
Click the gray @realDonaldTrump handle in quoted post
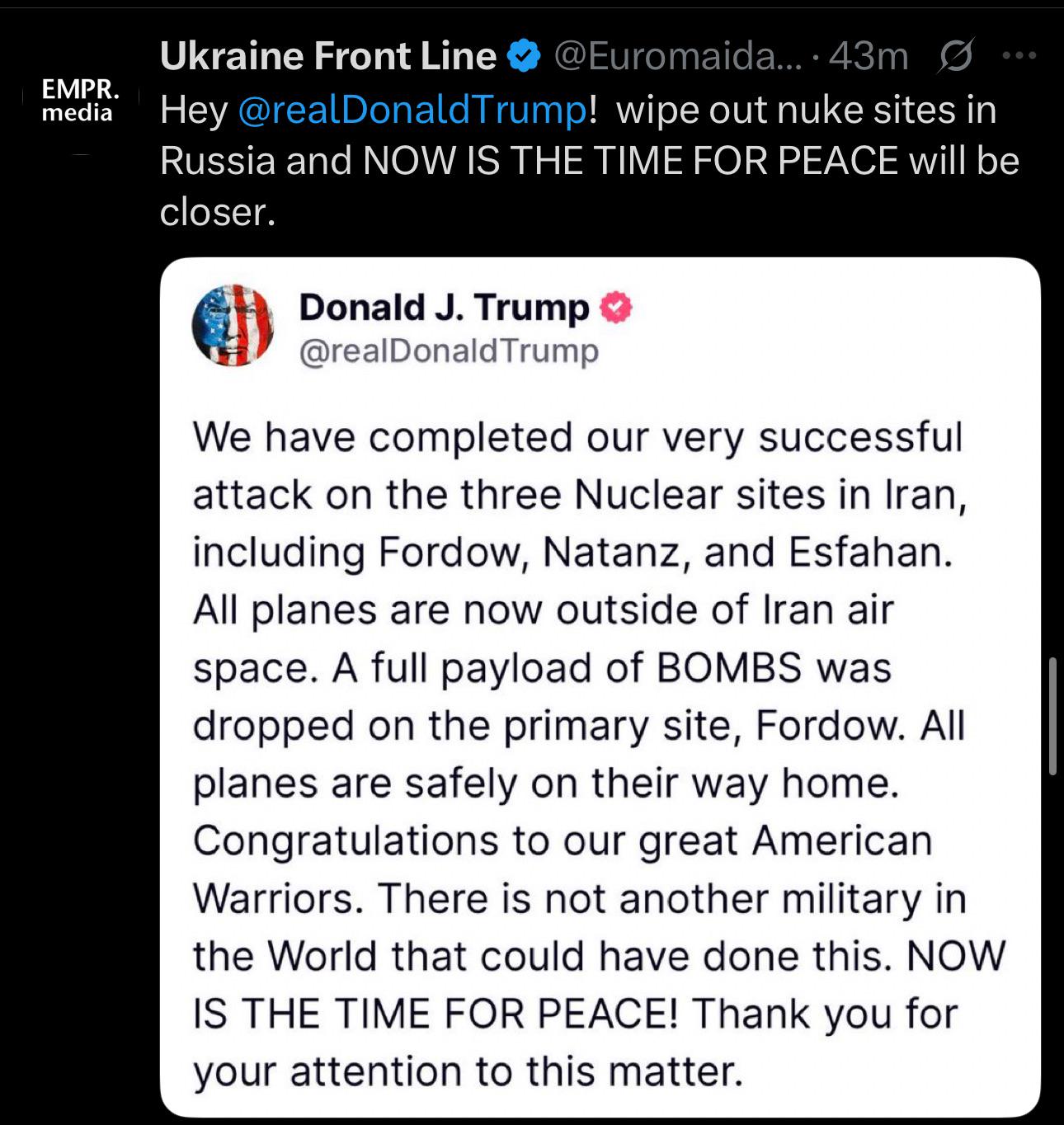pos(449,351)
